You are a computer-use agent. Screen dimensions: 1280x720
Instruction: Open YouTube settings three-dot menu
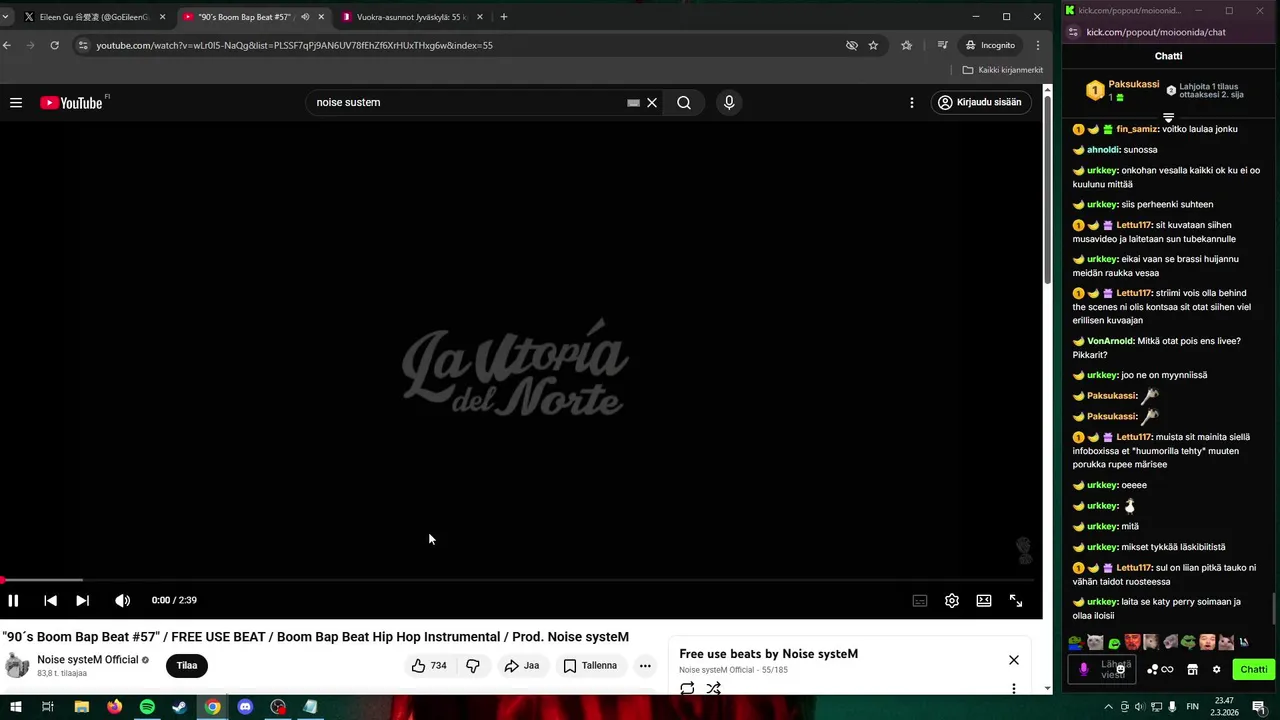(x=911, y=102)
